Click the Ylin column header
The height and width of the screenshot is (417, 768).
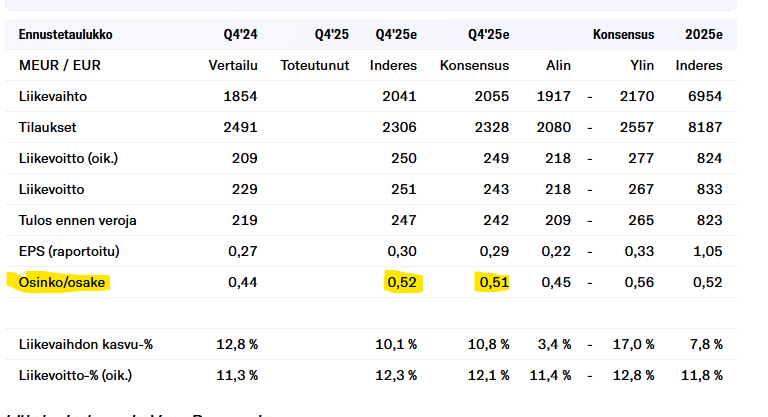(641, 66)
